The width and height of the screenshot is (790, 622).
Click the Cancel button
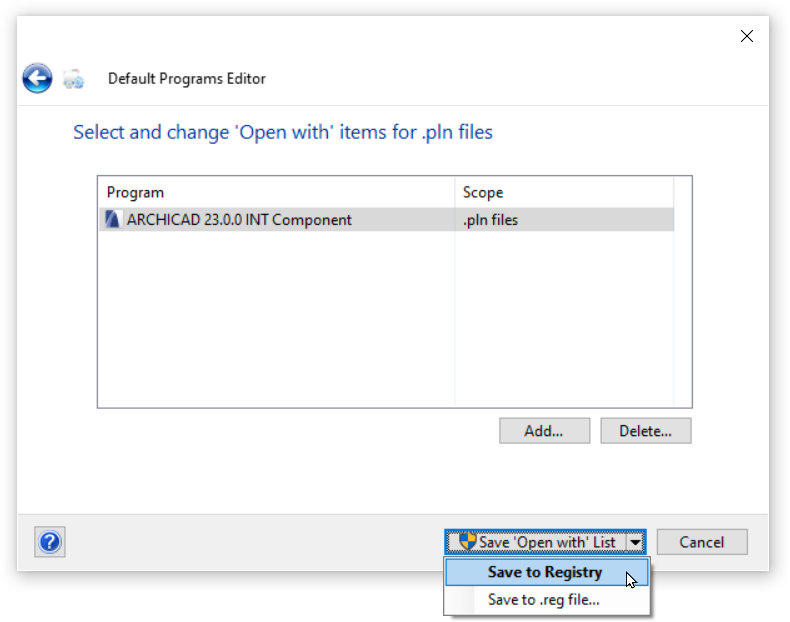pos(702,542)
